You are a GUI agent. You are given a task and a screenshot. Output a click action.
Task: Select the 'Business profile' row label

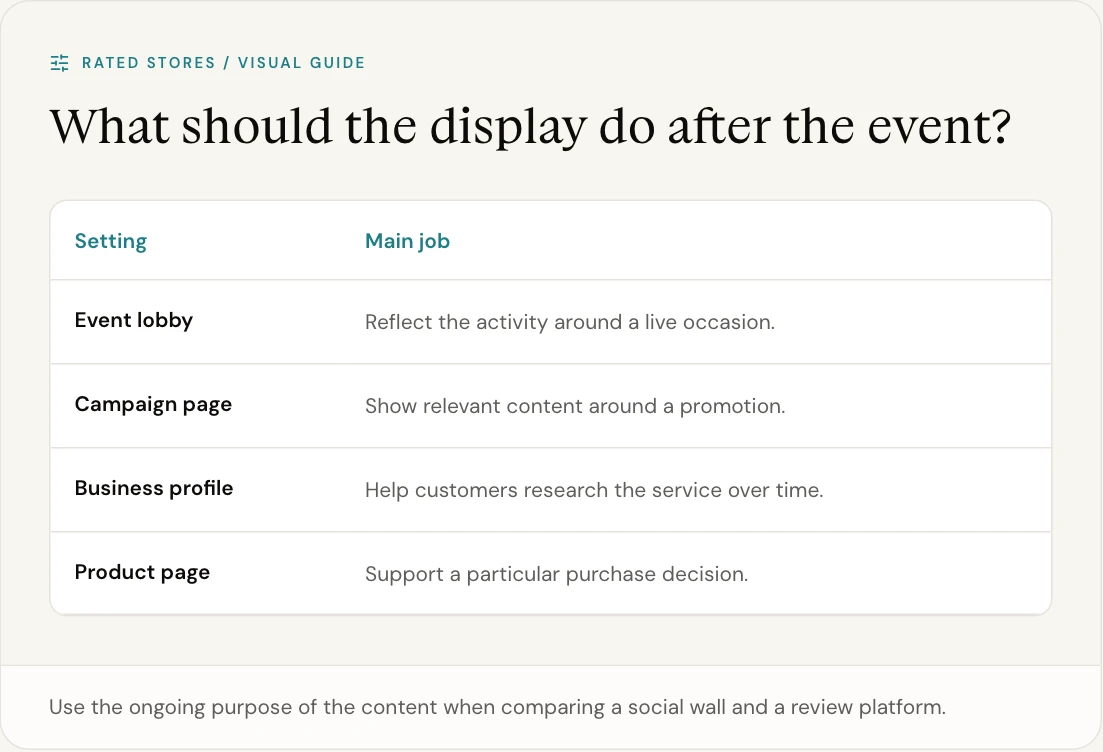[x=154, y=488]
